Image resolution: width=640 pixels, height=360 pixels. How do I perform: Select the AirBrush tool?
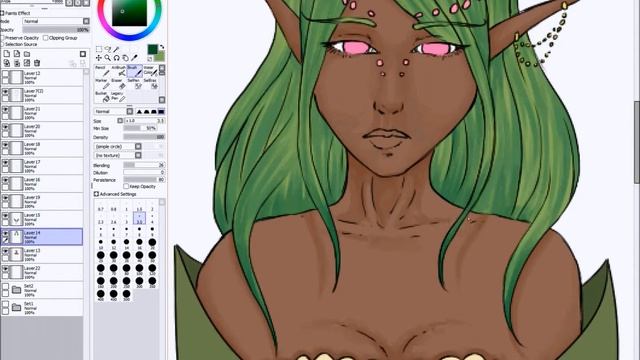(x=118, y=71)
